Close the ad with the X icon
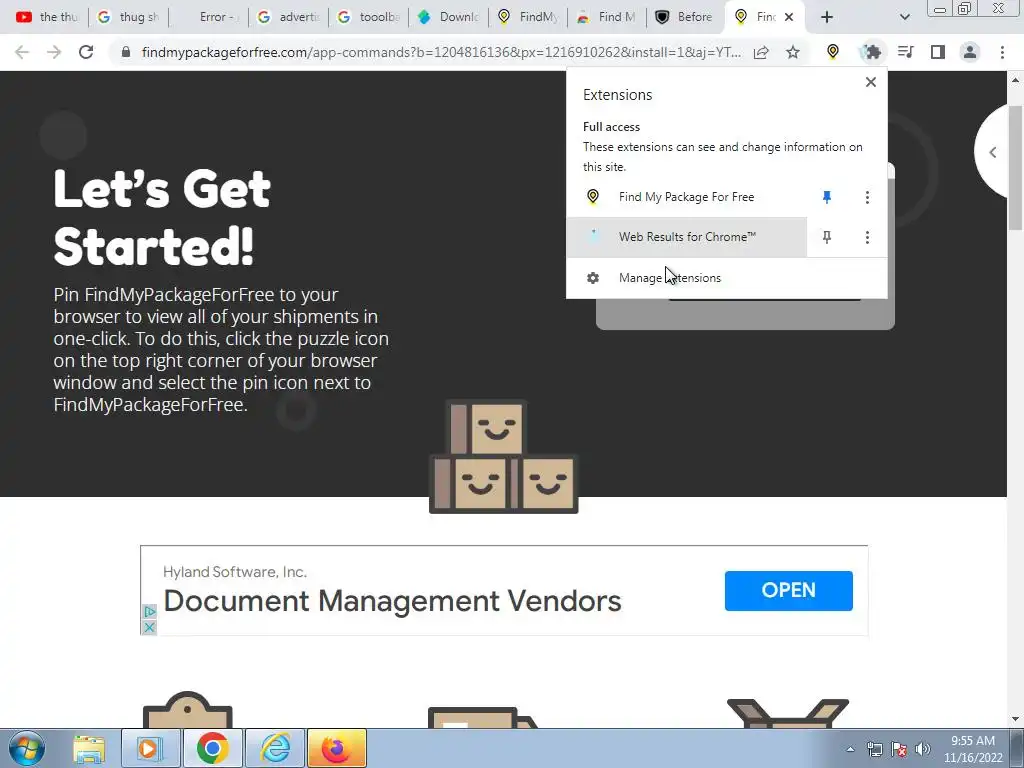This screenshot has width=1024, height=768. (x=149, y=628)
